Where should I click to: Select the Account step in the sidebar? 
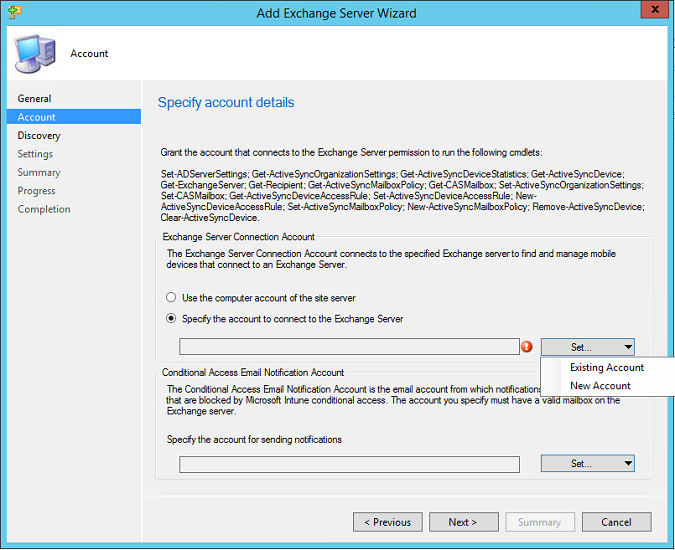(74, 117)
